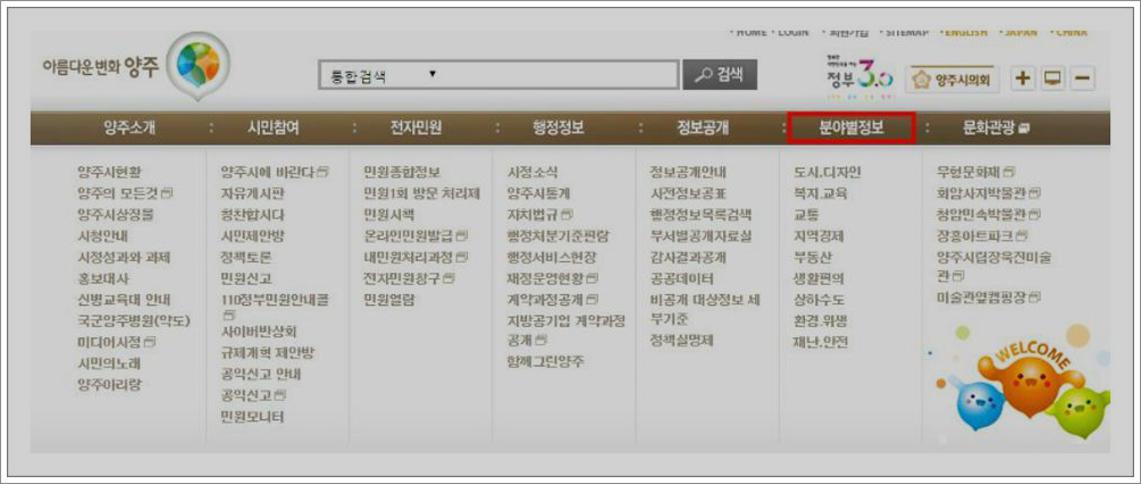Open the 양주시의회 council button
The width and height of the screenshot is (1141, 484).
(953, 80)
